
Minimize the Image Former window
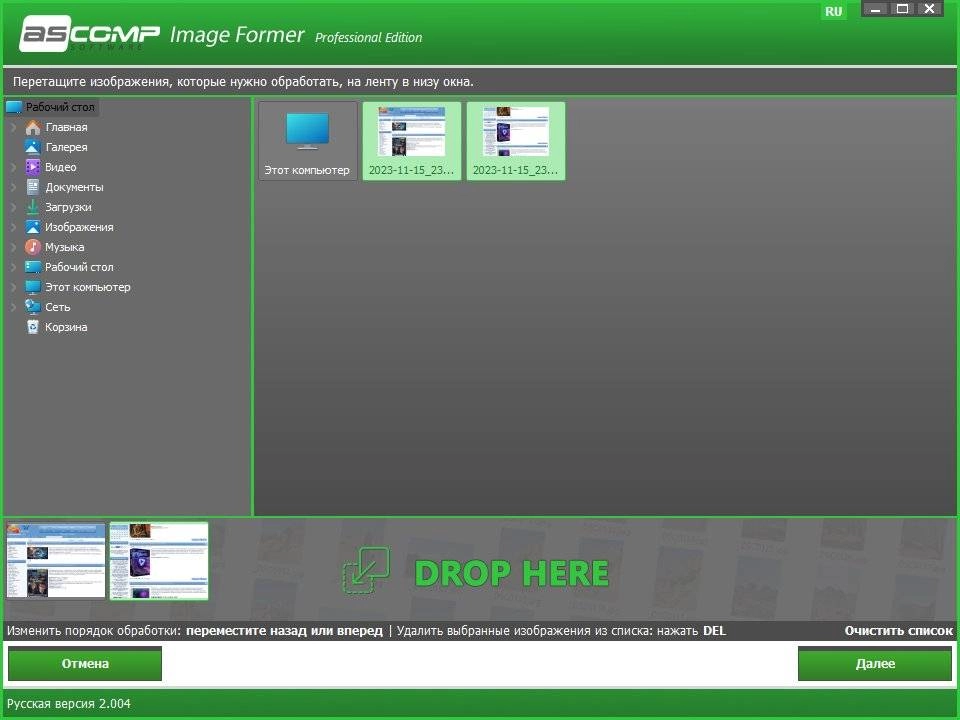click(876, 9)
